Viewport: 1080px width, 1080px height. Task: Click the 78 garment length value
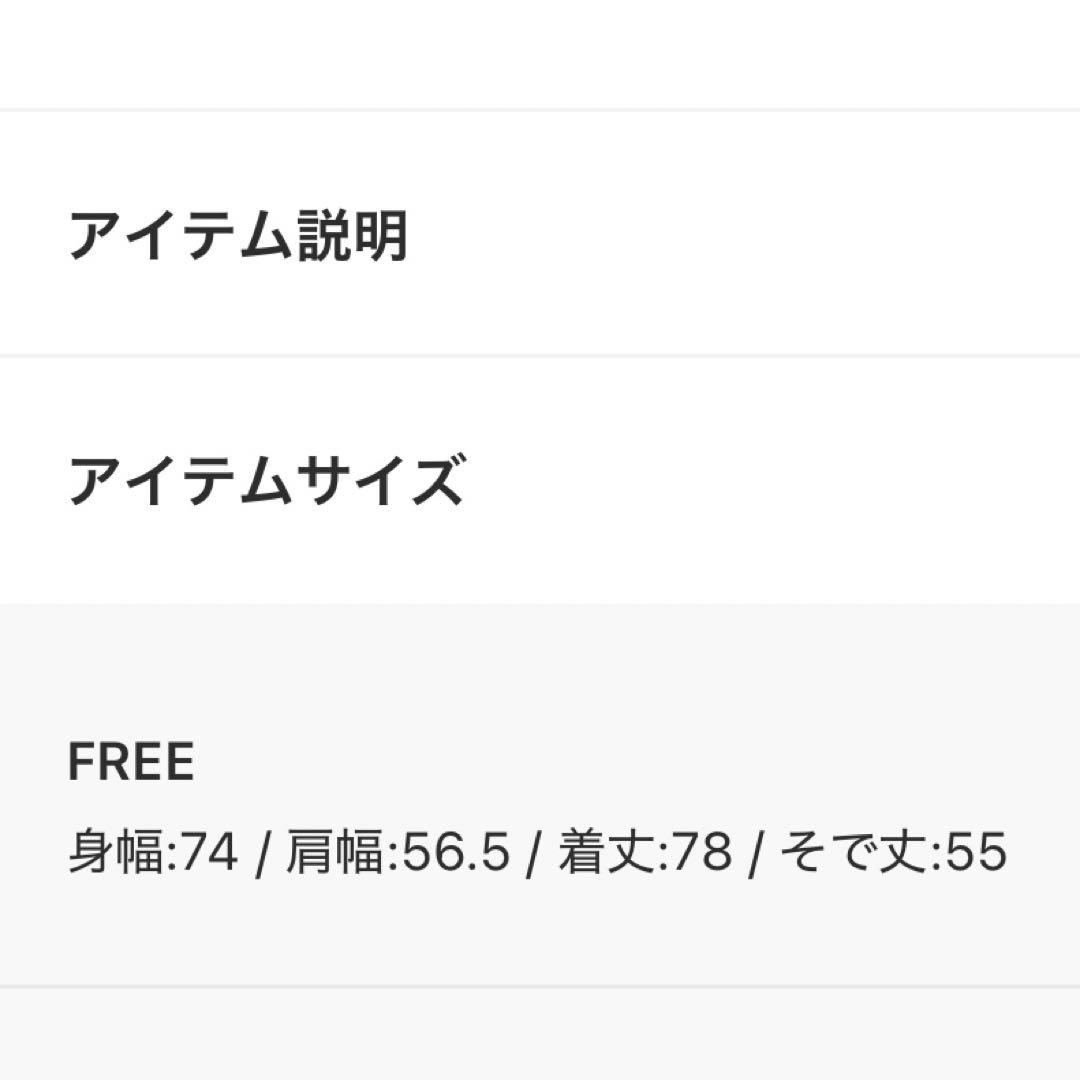[x=704, y=854]
